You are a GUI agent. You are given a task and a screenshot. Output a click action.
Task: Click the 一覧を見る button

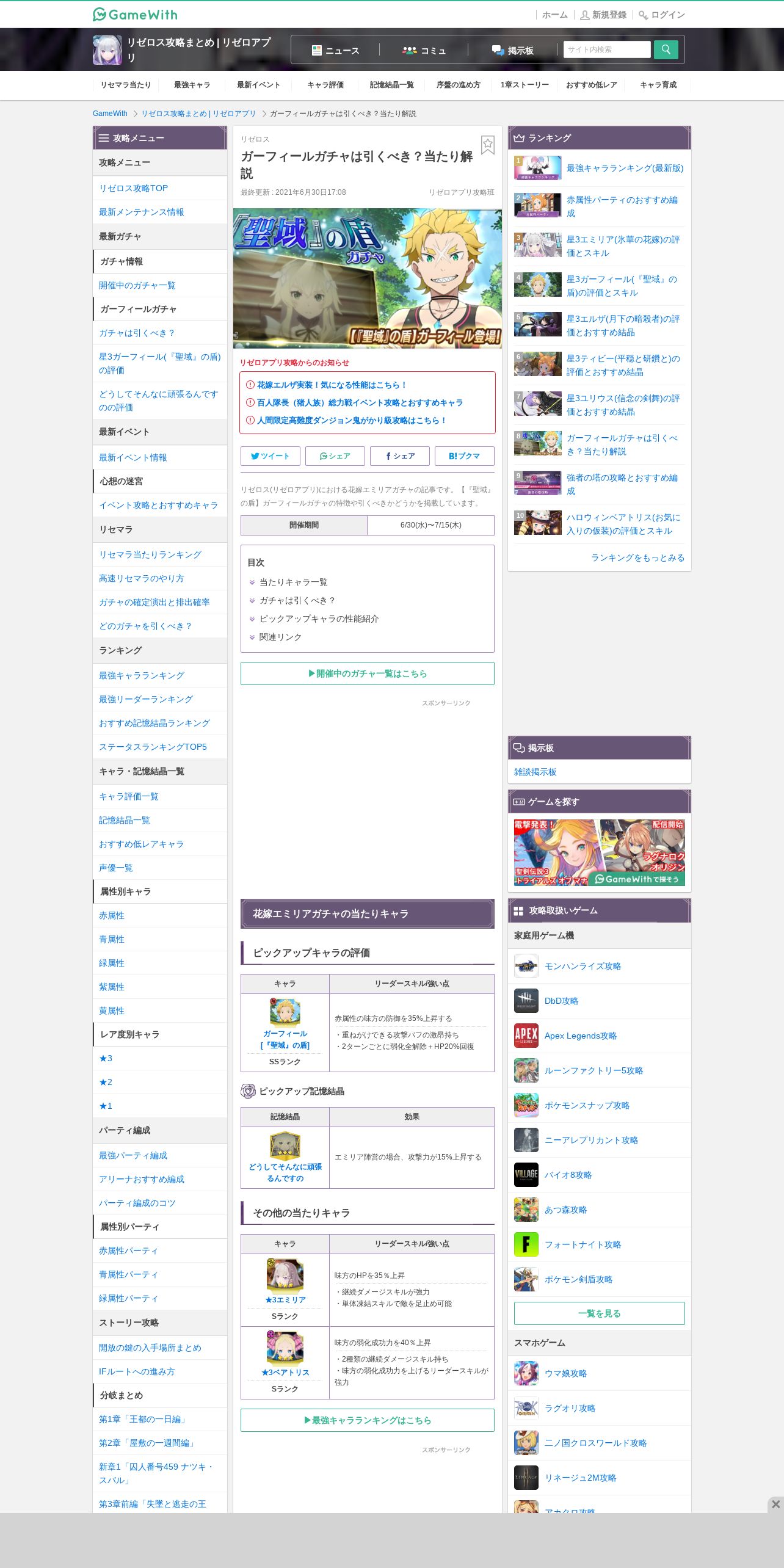pyautogui.click(x=600, y=1313)
